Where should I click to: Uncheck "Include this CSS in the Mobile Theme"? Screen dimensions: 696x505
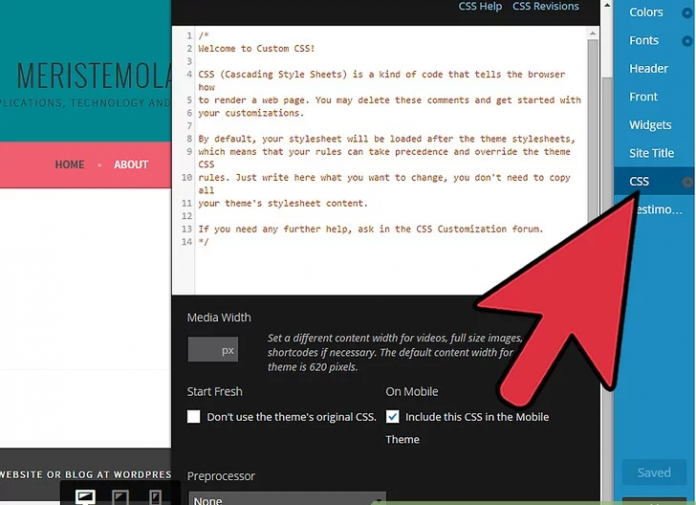click(393, 417)
